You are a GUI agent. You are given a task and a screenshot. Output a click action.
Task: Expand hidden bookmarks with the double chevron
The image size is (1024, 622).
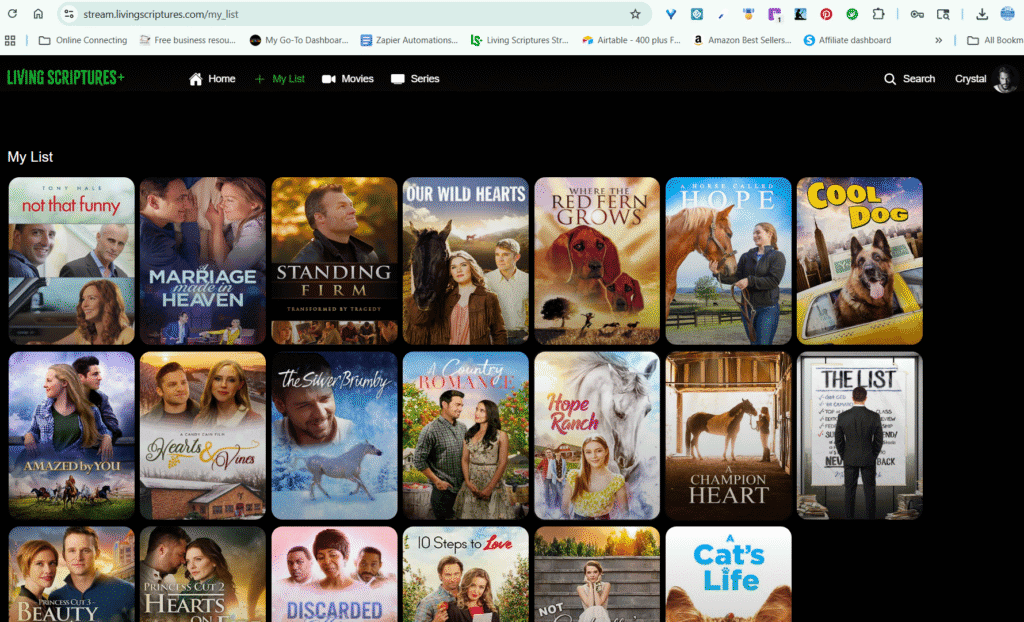[938, 40]
